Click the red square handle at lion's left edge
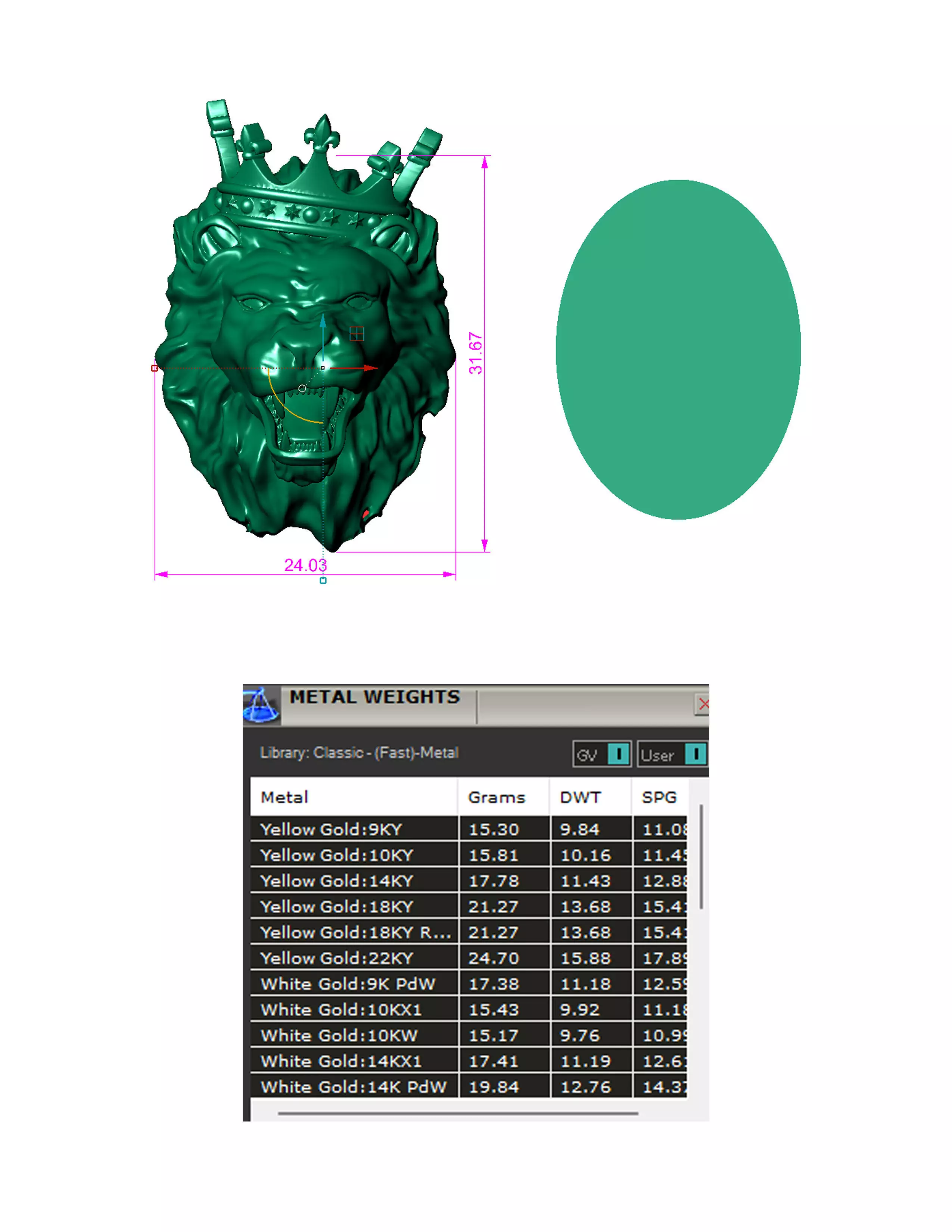 155,368
